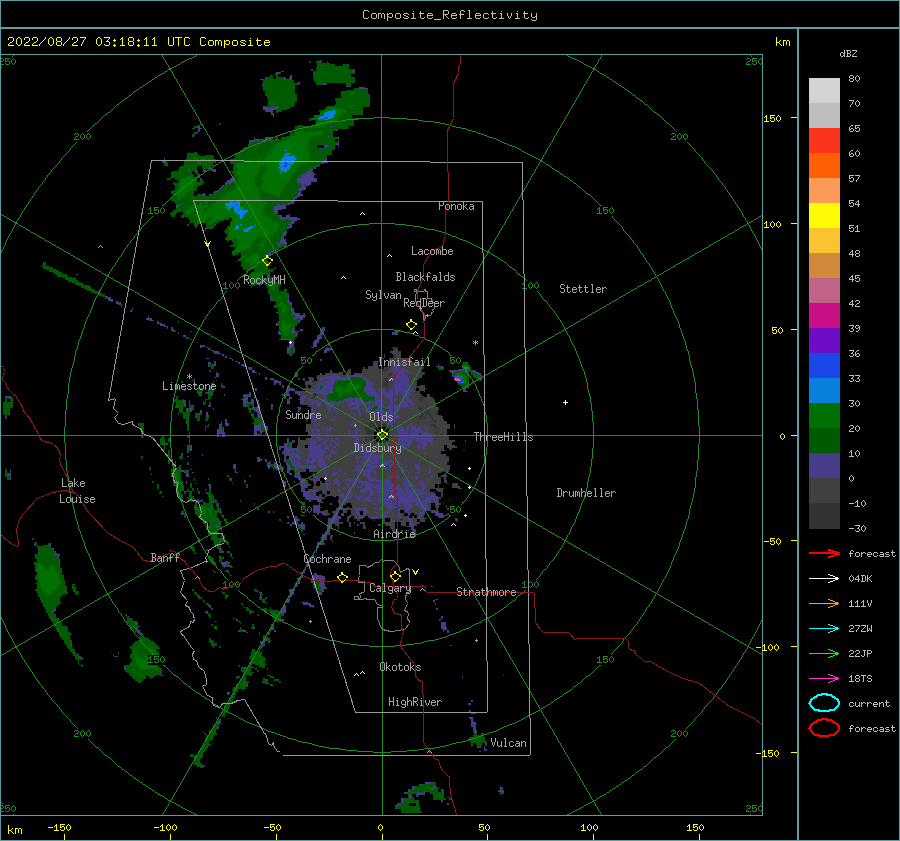This screenshot has height=841, width=900.
Task: Click the Sundre town label
Action: click(303, 414)
